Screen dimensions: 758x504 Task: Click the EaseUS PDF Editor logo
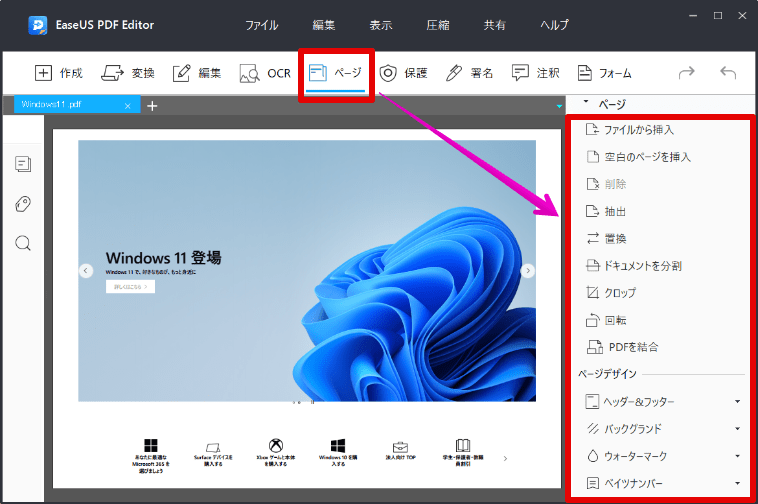pyautogui.click(x=38, y=25)
